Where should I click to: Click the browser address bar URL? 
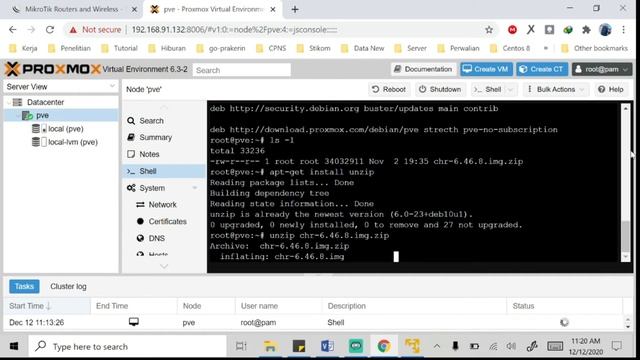(235, 30)
